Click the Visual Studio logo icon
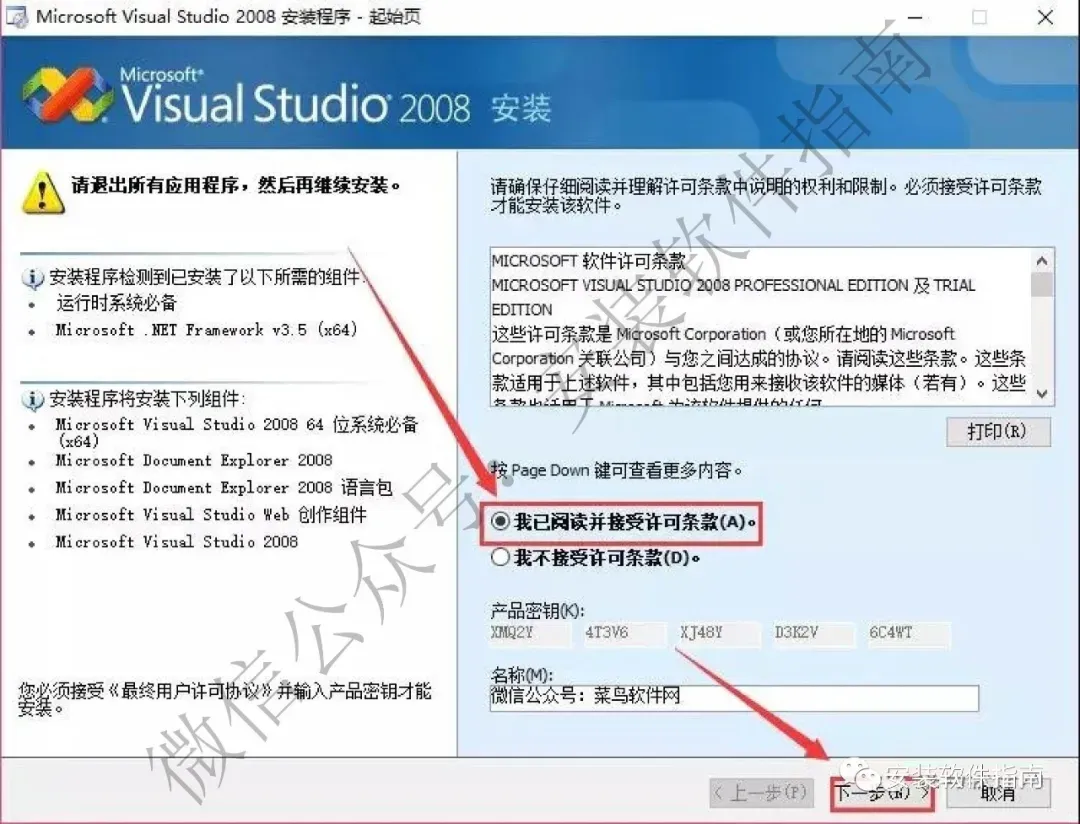 (x=68, y=95)
